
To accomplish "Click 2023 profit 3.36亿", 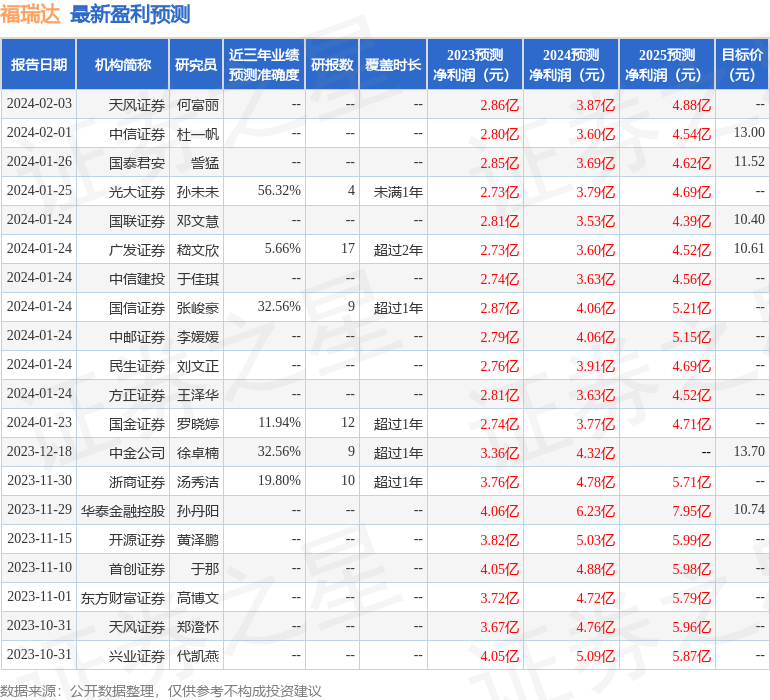I will point(499,453).
